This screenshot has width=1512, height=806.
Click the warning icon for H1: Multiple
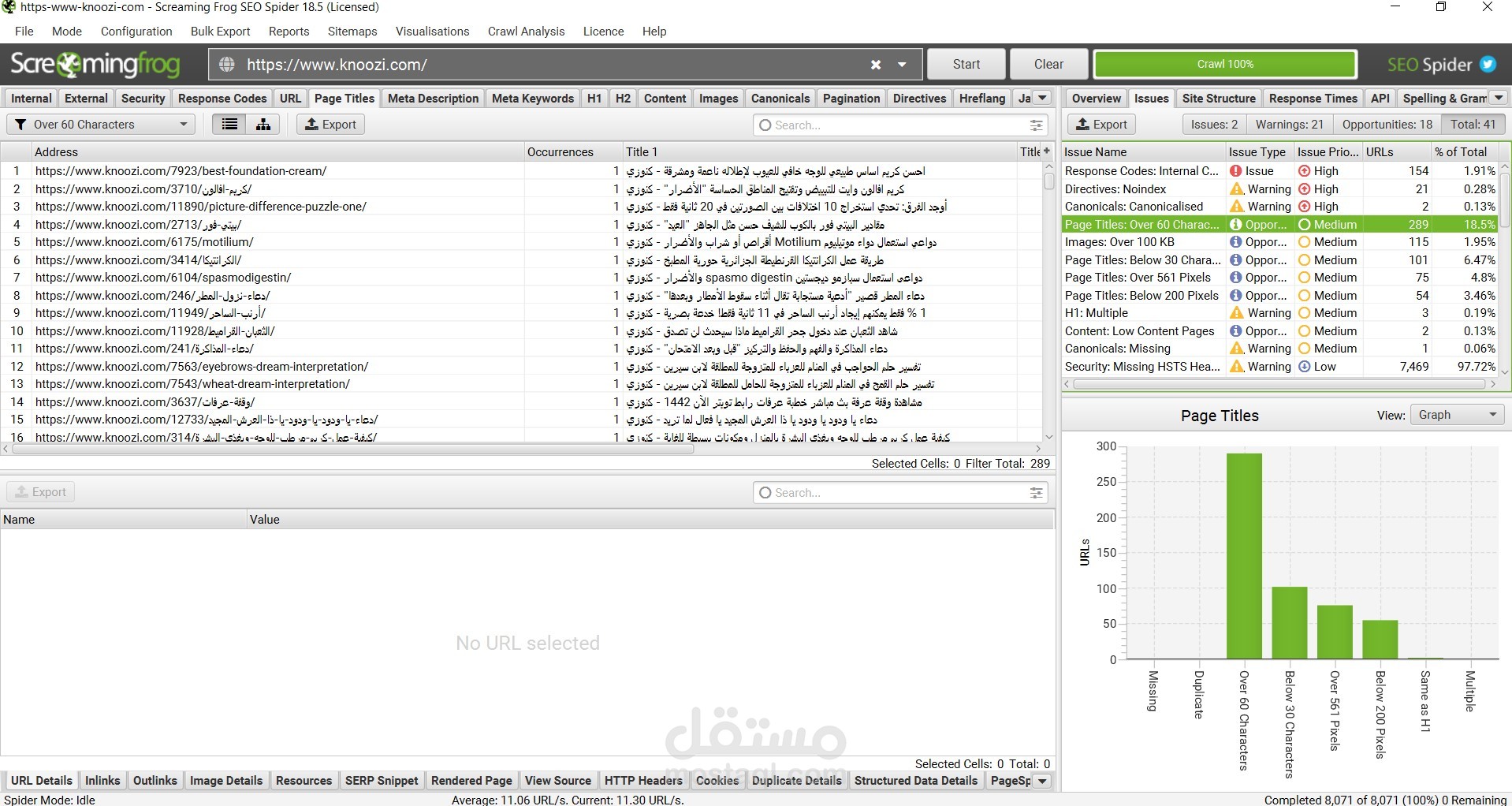point(1237,313)
